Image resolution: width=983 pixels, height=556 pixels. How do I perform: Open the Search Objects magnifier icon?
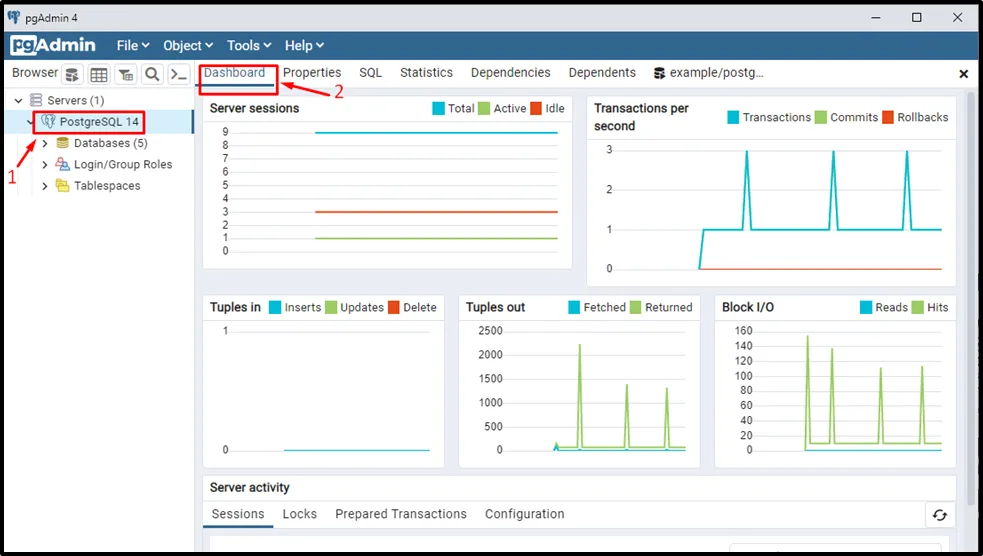(152, 74)
